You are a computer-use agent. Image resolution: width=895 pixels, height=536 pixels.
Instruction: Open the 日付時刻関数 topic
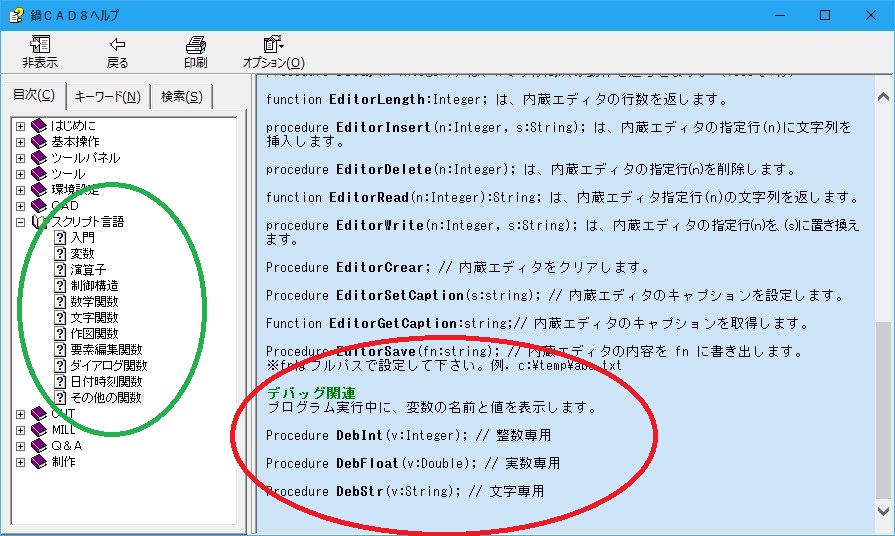pos(107,381)
